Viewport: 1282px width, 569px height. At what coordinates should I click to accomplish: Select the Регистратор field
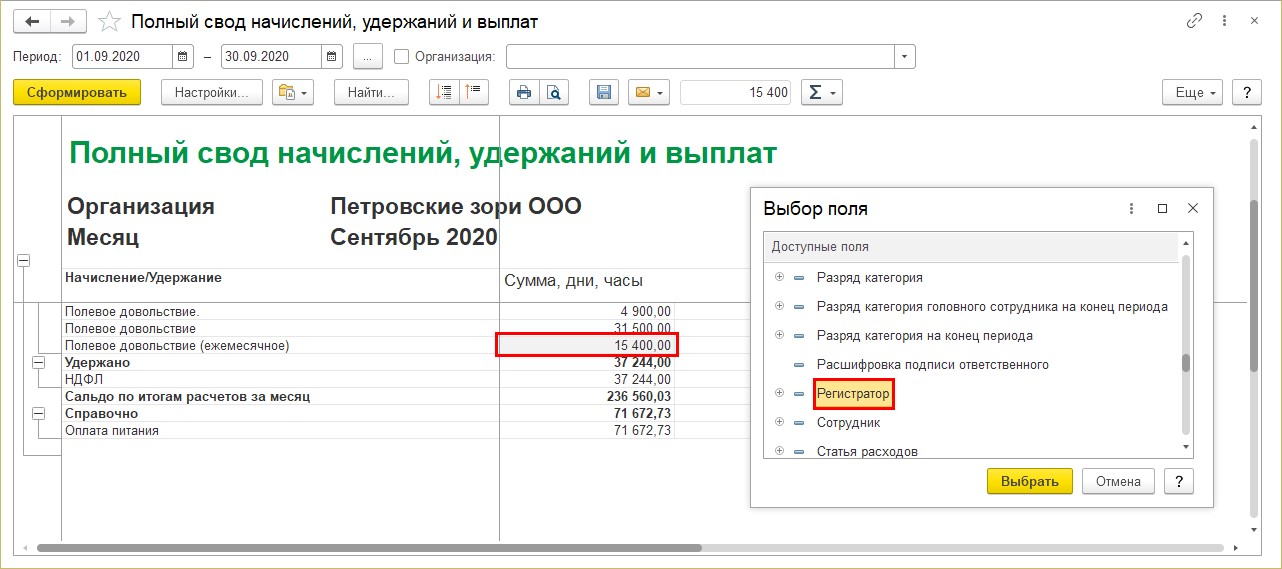[x=853, y=394]
